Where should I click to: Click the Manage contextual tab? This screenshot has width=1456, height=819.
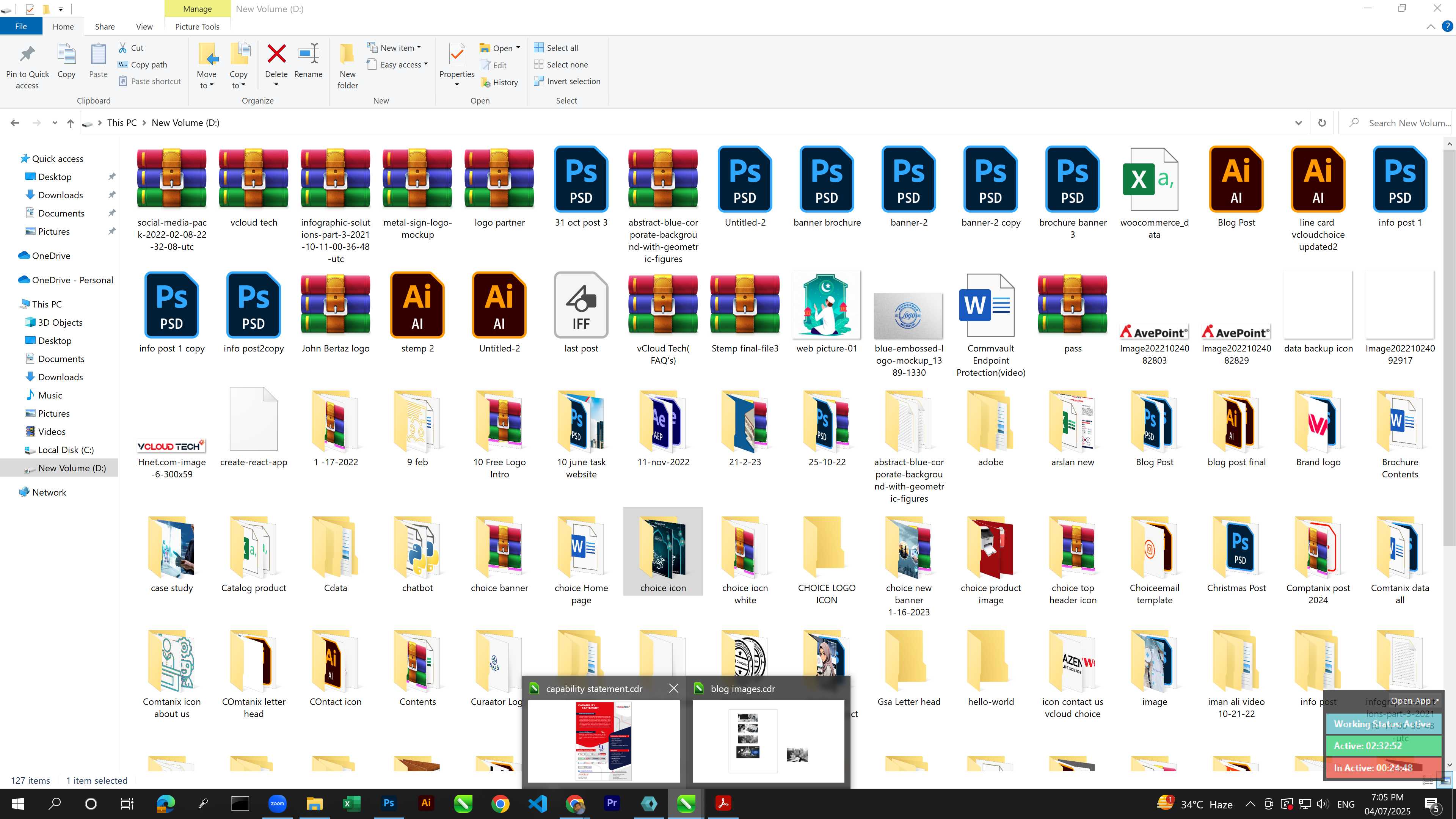(197, 9)
